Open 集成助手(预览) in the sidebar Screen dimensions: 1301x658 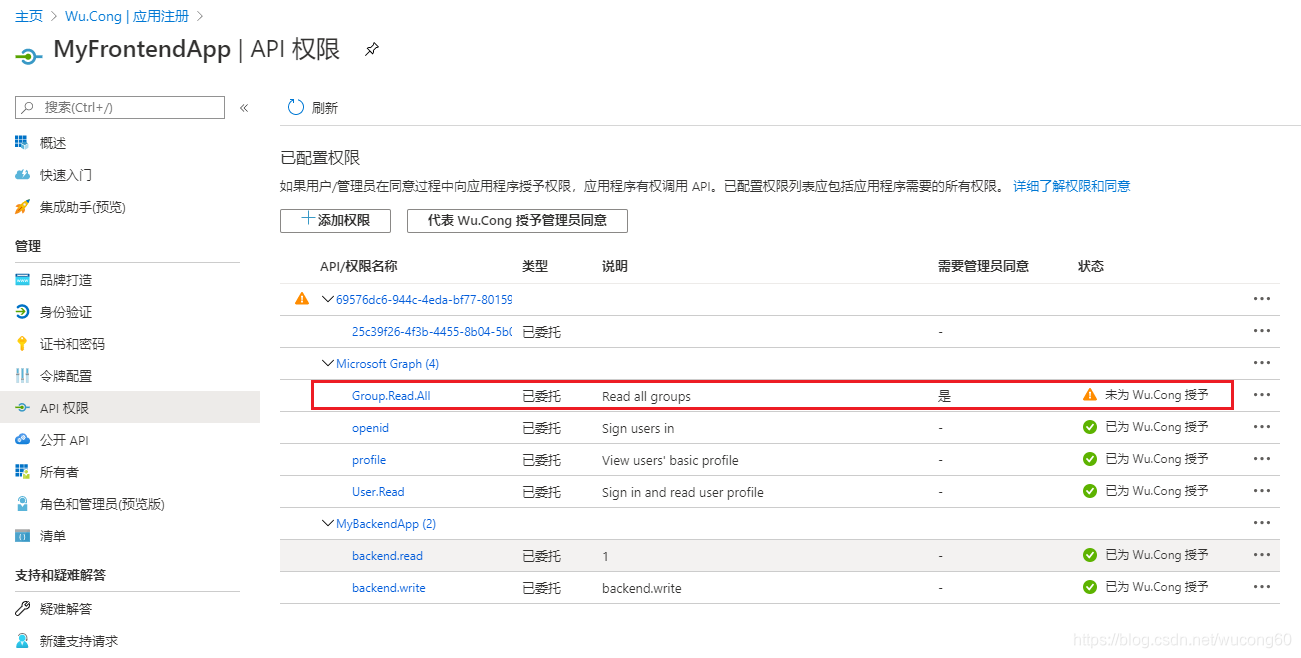pos(83,207)
